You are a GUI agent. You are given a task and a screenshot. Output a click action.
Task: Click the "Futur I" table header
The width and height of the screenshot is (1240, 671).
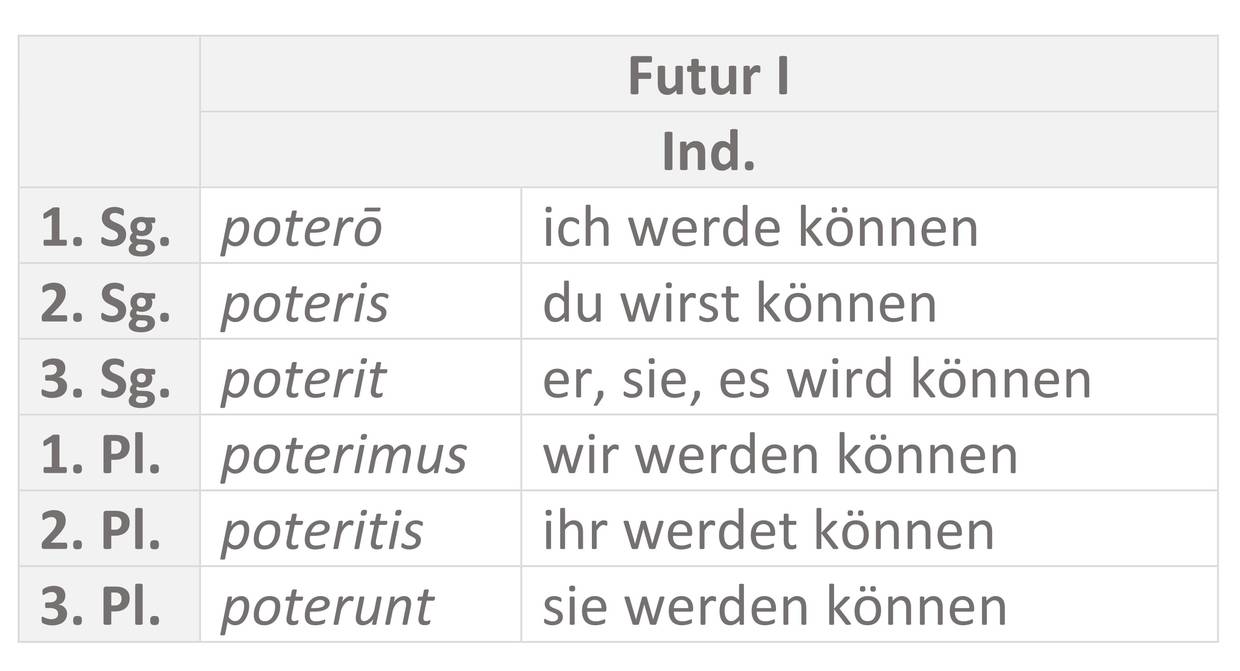[x=708, y=76]
